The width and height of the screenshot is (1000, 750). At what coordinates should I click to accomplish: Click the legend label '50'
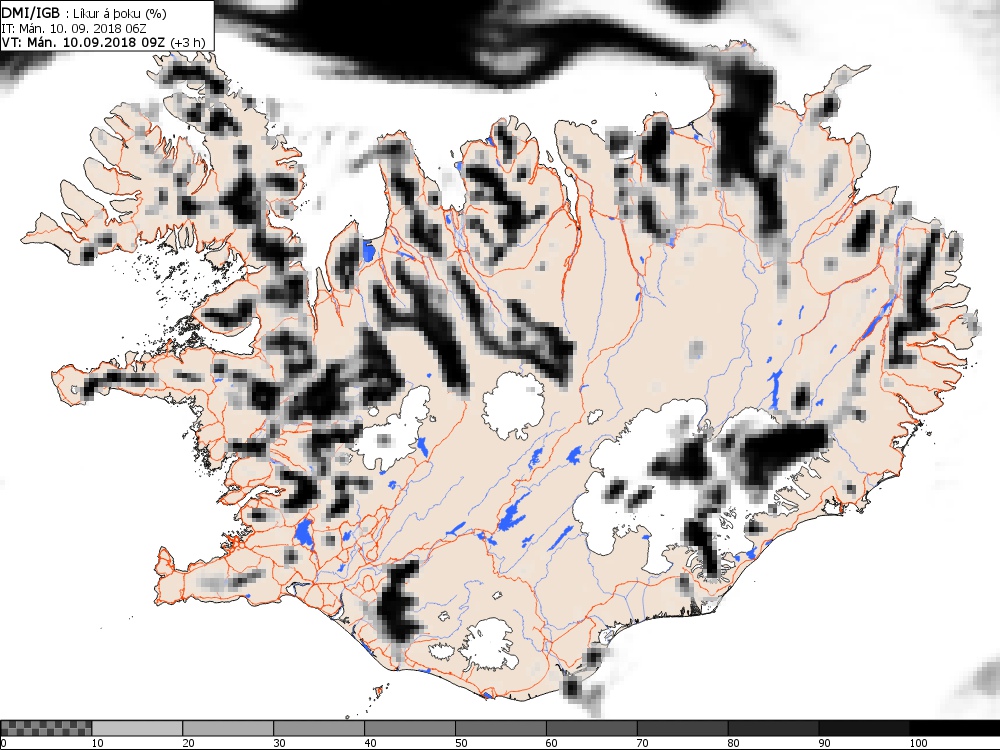click(x=461, y=743)
